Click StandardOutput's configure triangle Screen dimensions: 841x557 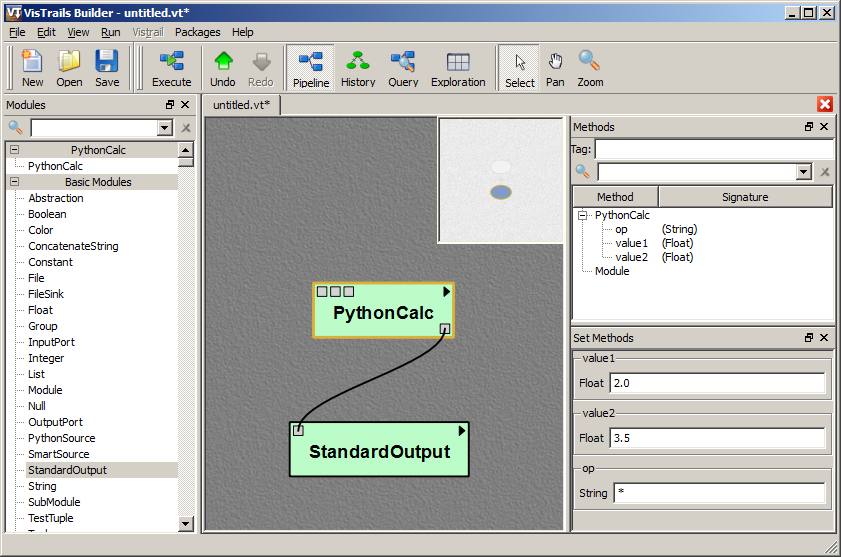coord(462,430)
